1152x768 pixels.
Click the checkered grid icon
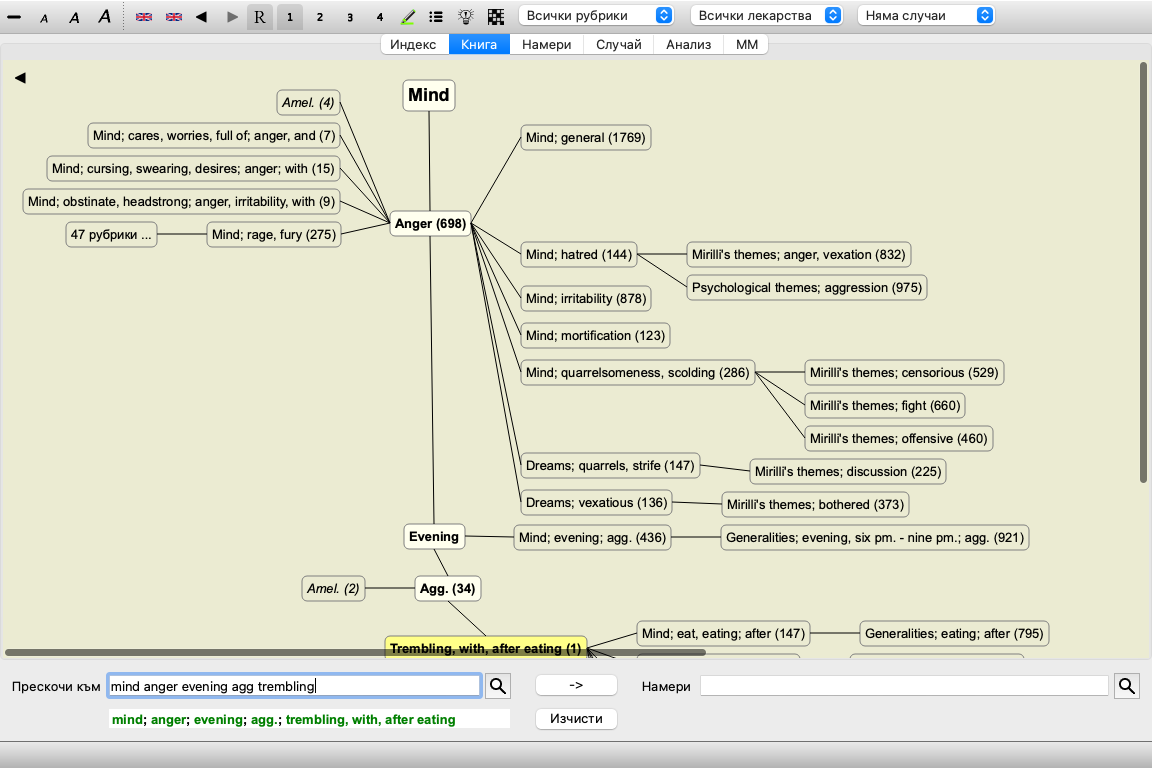[495, 17]
